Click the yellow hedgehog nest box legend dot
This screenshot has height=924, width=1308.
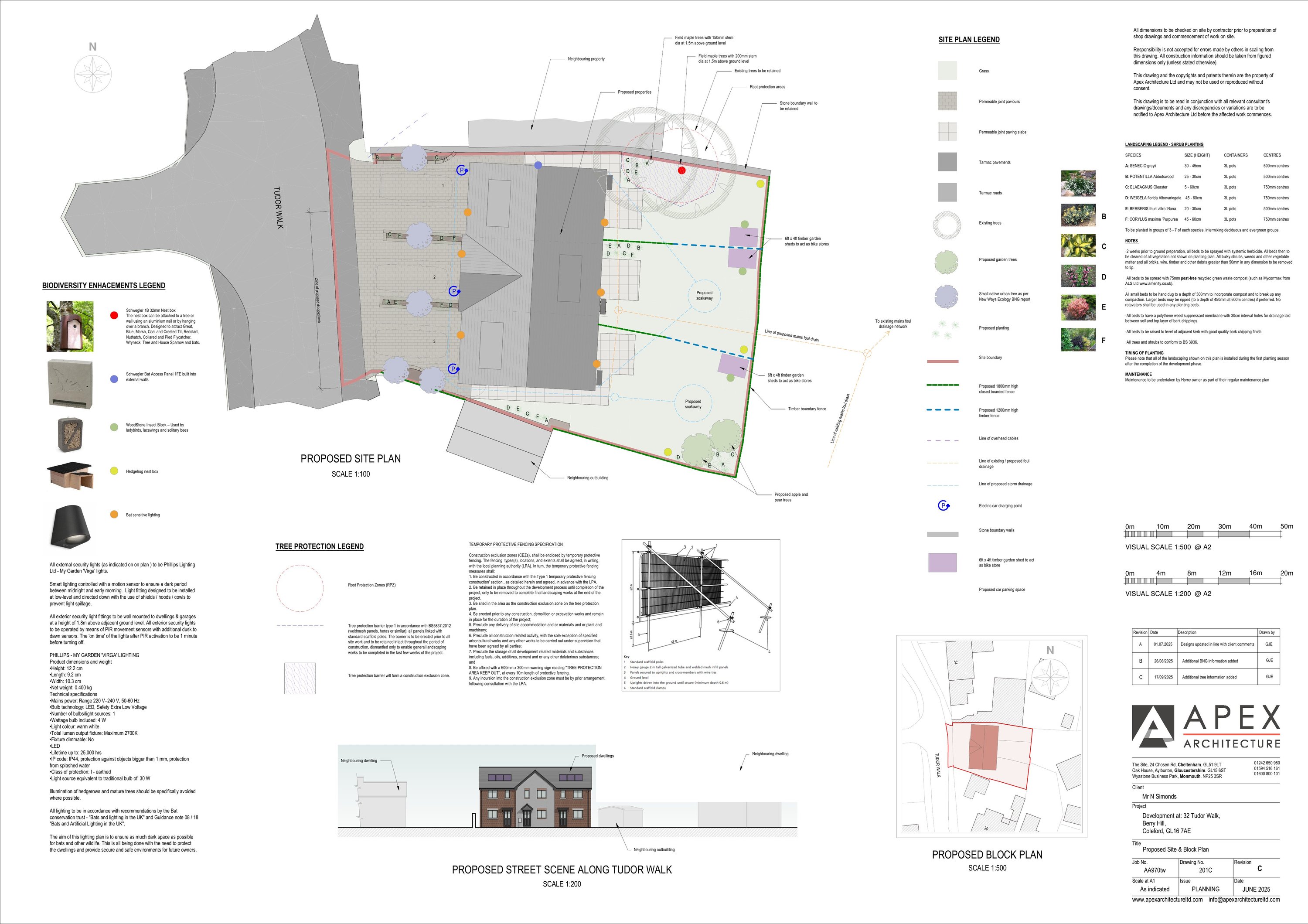(x=114, y=471)
